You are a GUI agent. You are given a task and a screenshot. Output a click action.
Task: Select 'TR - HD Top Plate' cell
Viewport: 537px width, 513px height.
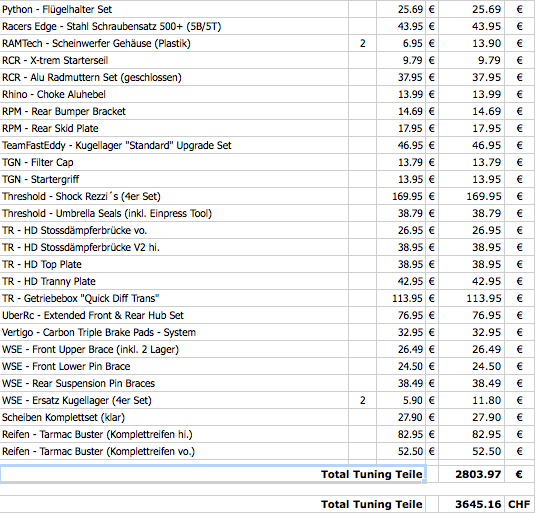(x=174, y=264)
